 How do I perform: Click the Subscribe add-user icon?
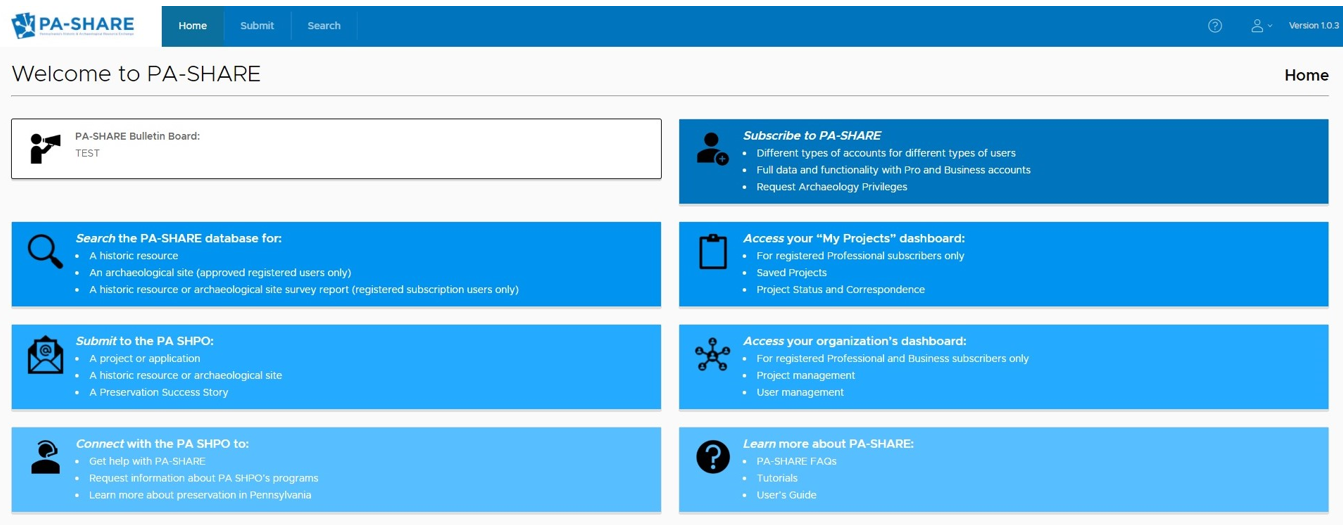(x=712, y=149)
